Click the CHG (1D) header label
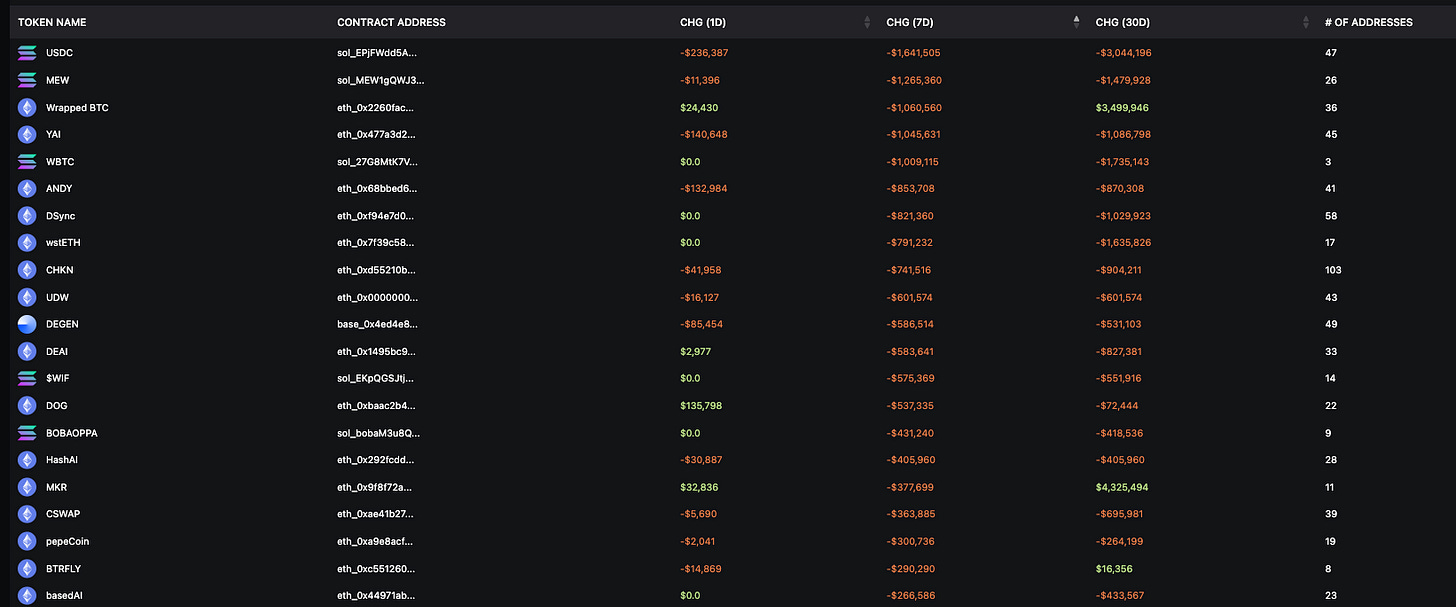Image resolution: width=1456 pixels, height=607 pixels. (x=703, y=22)
